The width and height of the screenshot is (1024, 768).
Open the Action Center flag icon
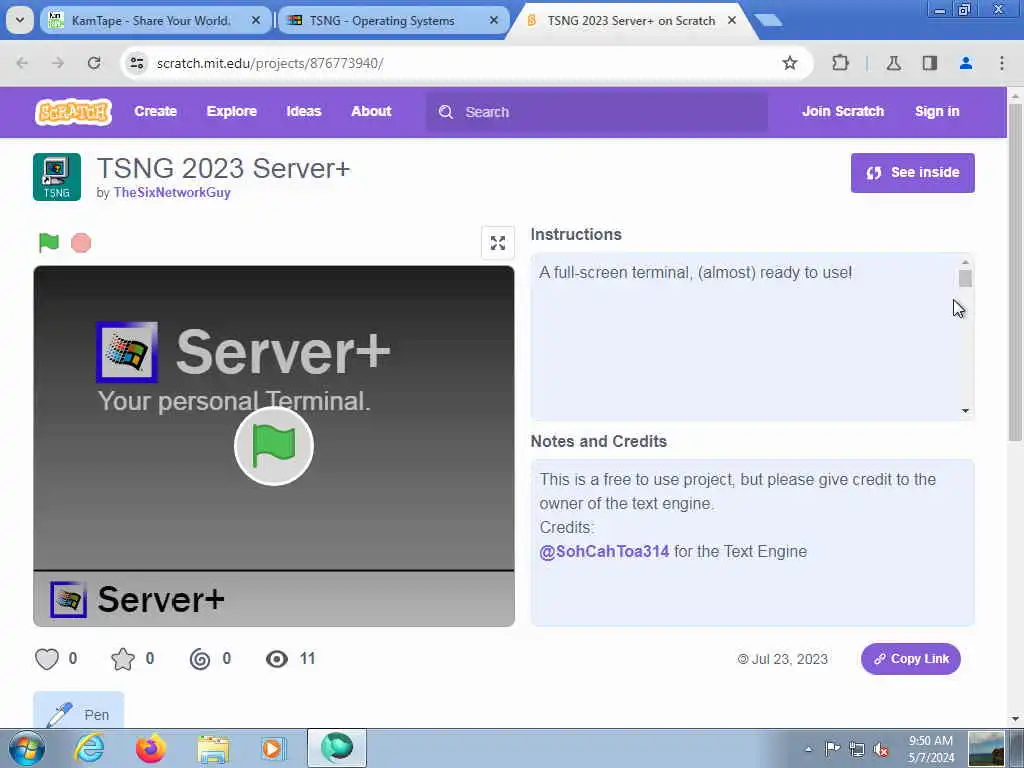832,749
